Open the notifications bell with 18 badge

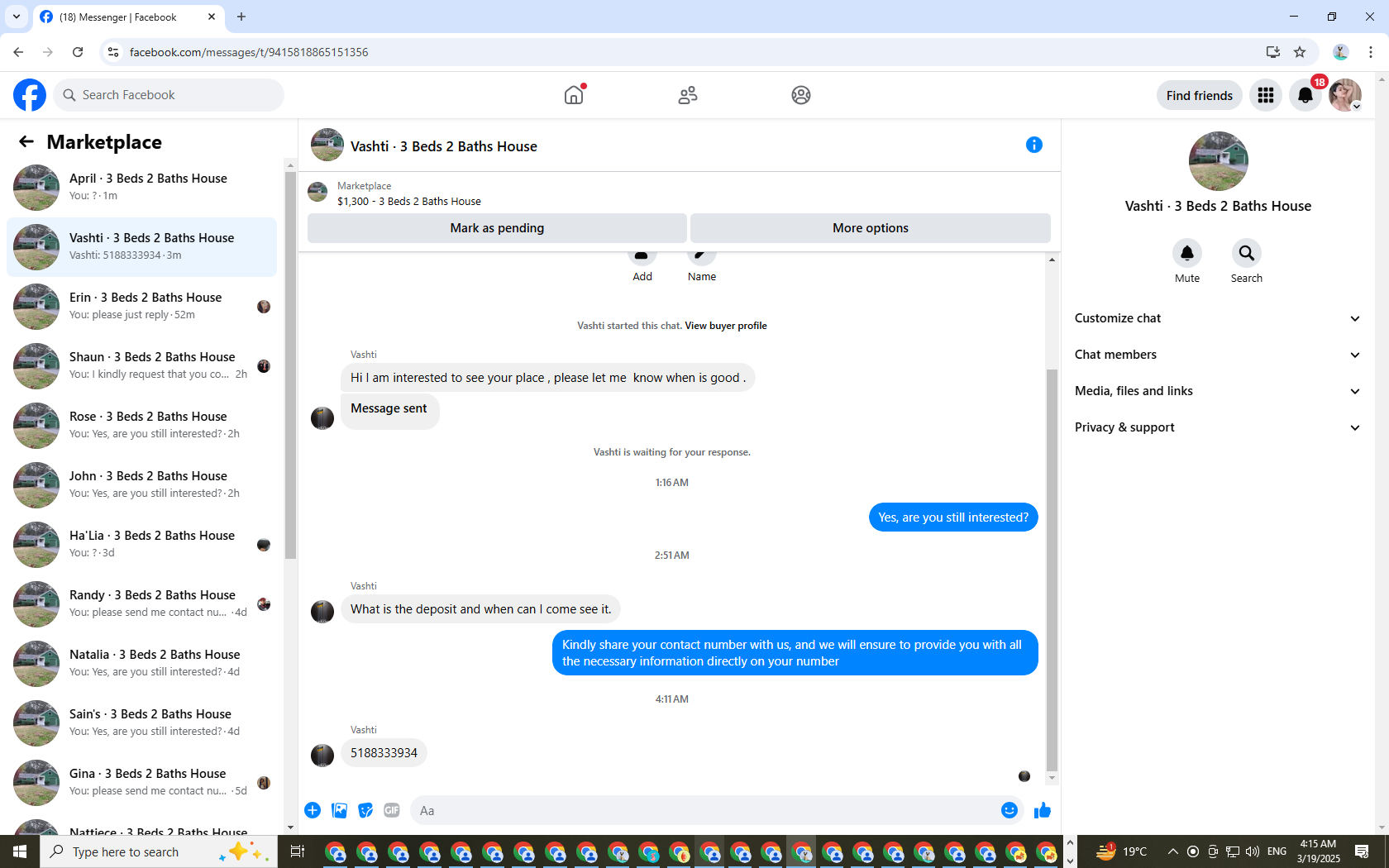[1305, 95]
